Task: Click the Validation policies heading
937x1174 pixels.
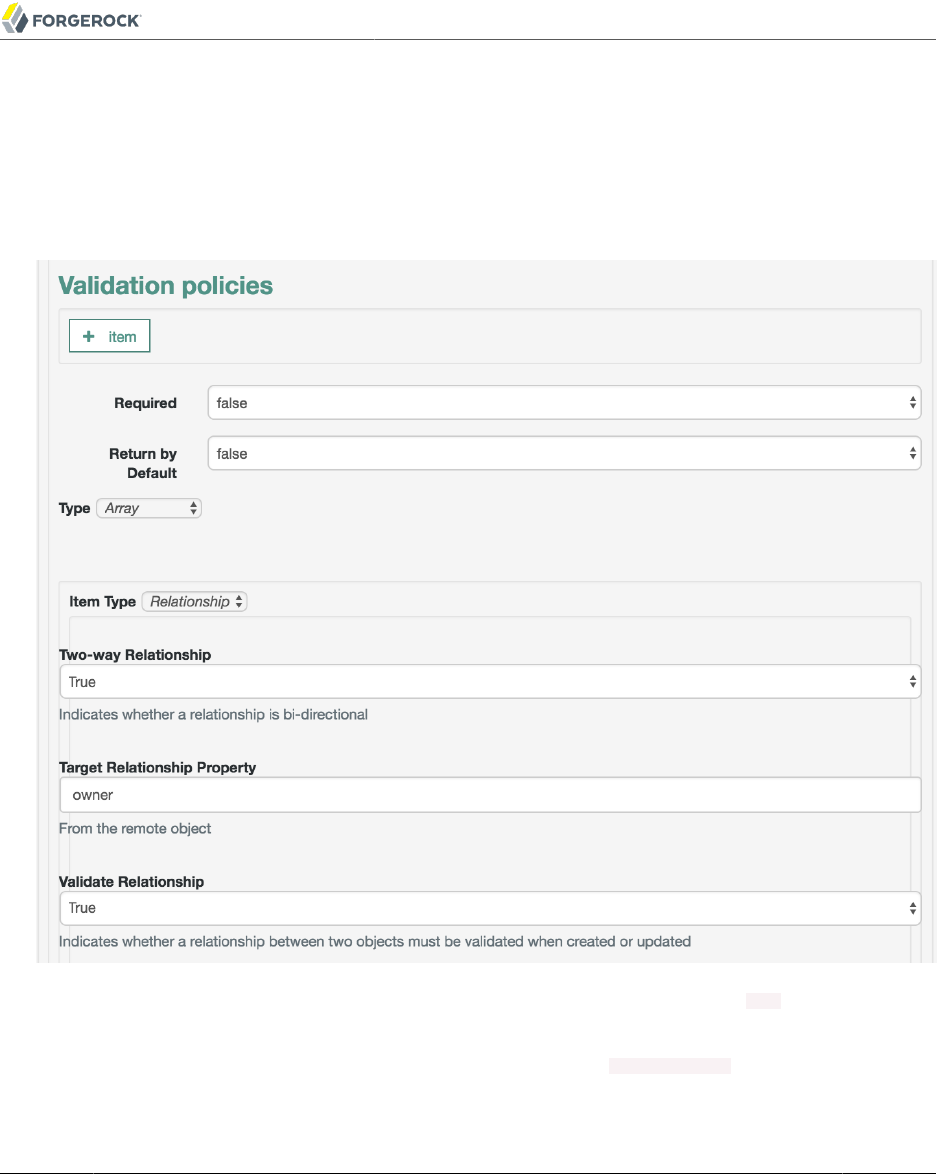Action: pyautogui.click(x=166, y=286)
